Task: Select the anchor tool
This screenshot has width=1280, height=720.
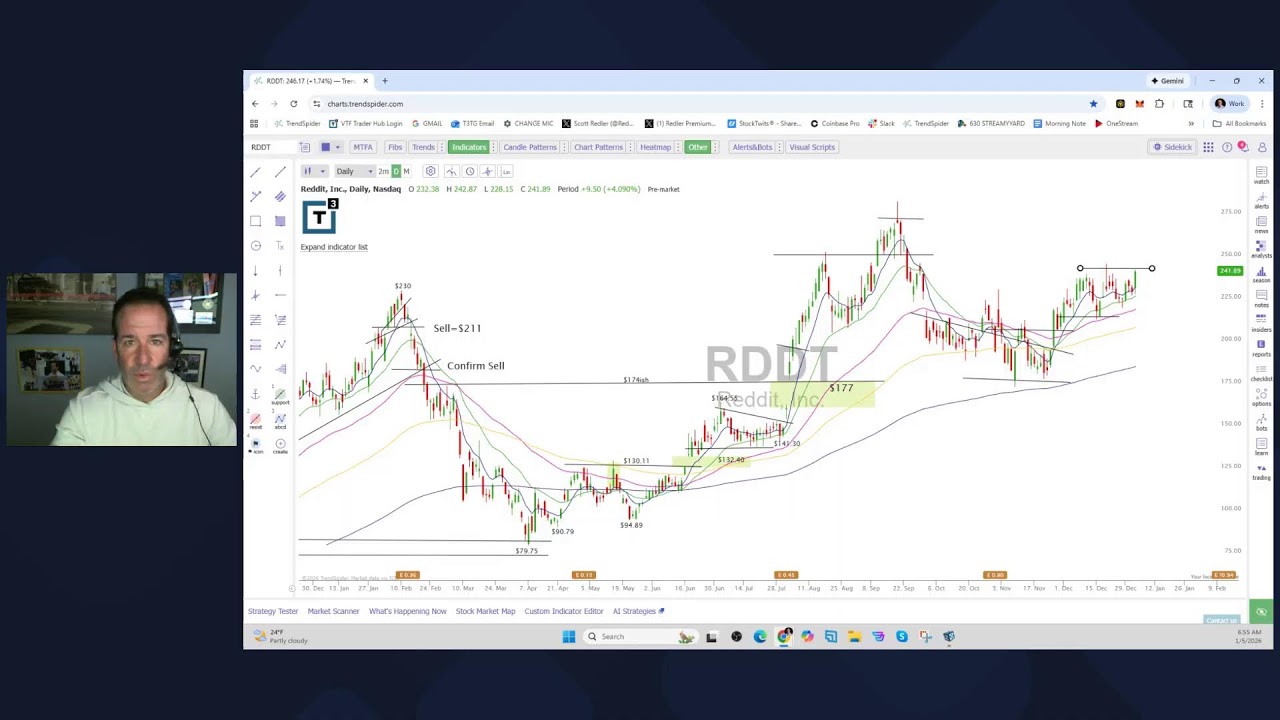Action: tap(255, 394)
